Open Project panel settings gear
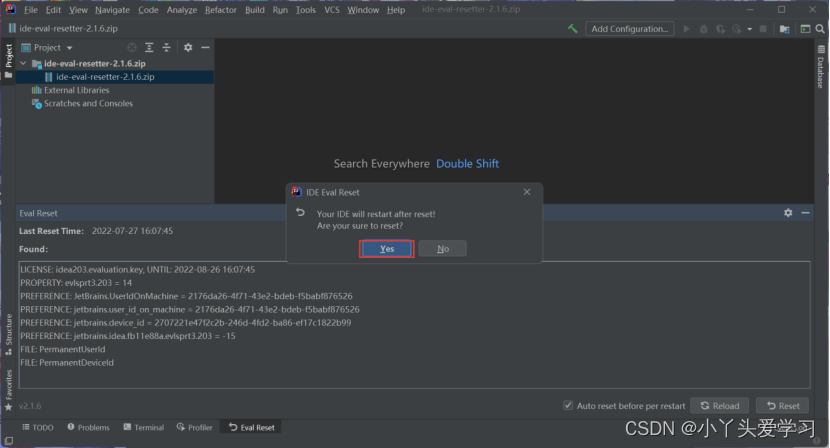This screenshot has width=830, height=448. (188, 48)
